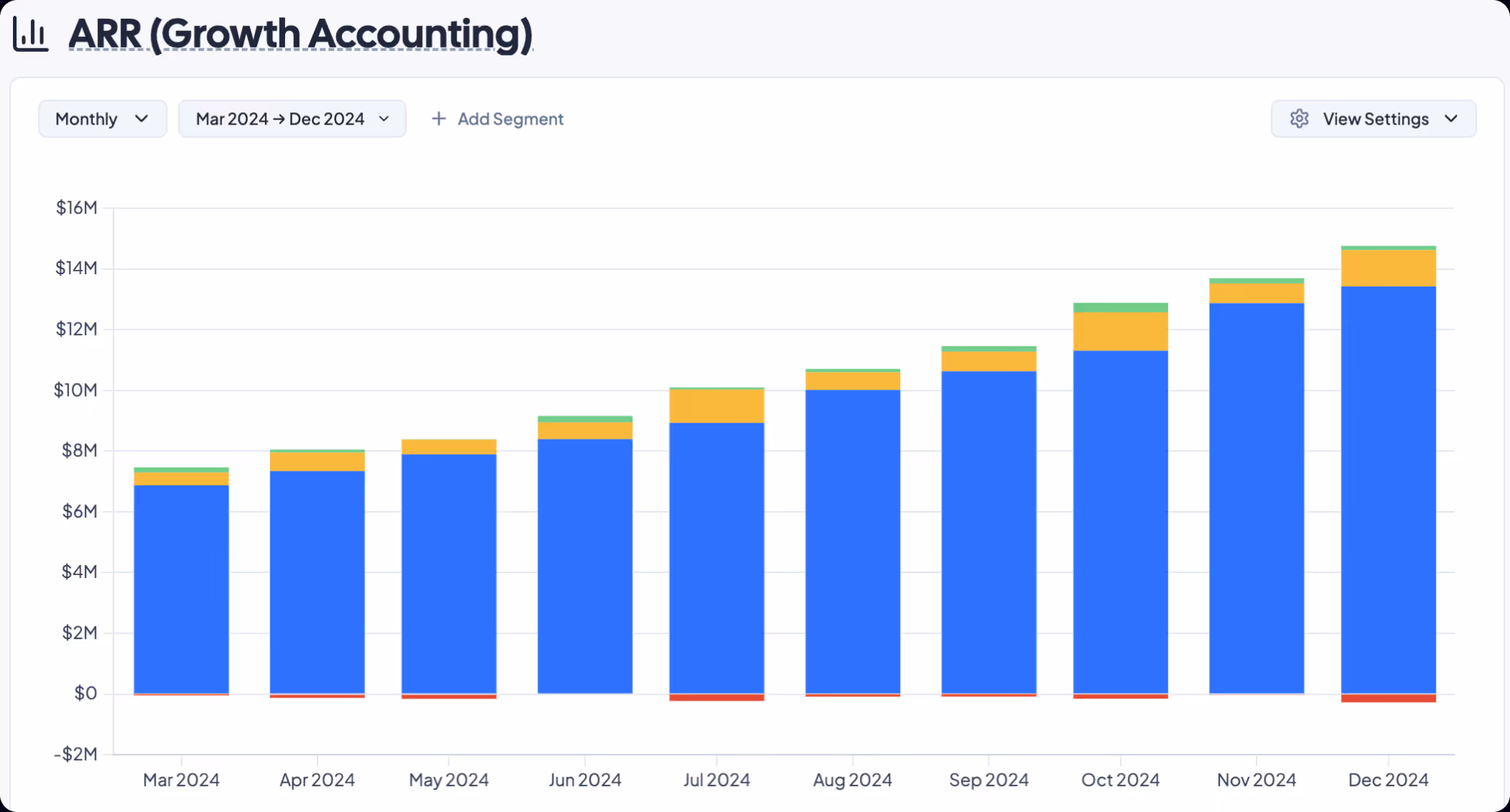
Task: Click the orange segment of Oct 2024 bar
Action: 1120,331
